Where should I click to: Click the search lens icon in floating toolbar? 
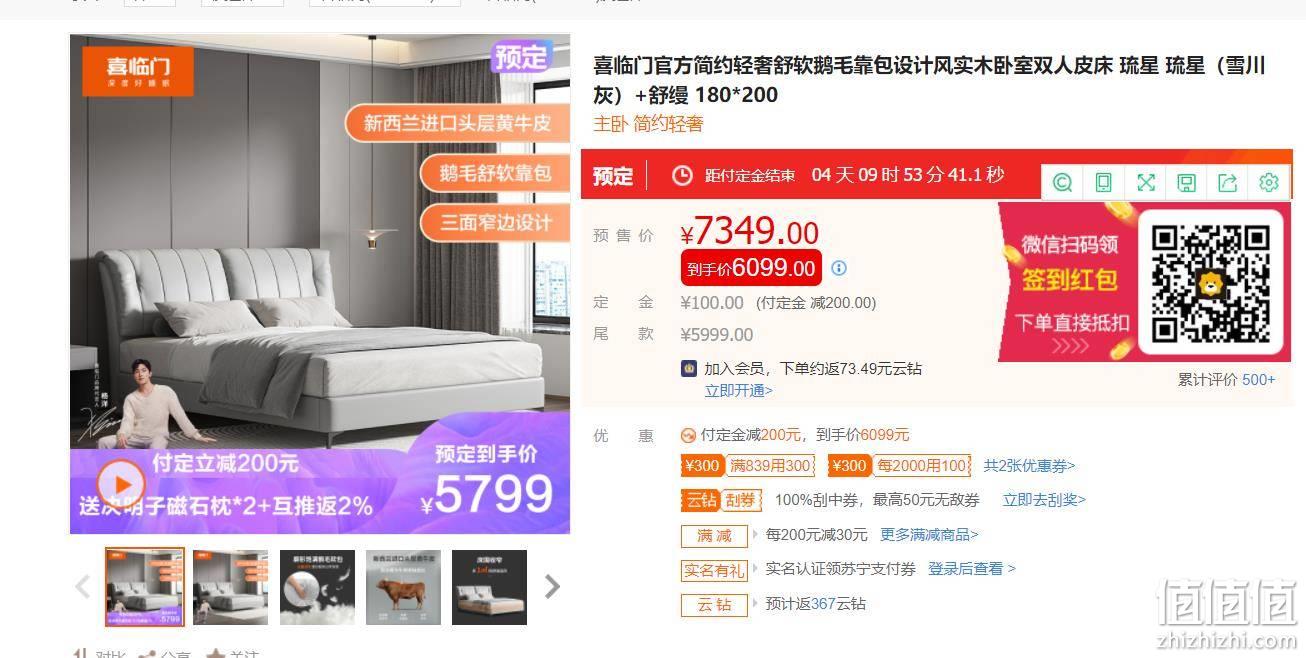point(1063,182)
